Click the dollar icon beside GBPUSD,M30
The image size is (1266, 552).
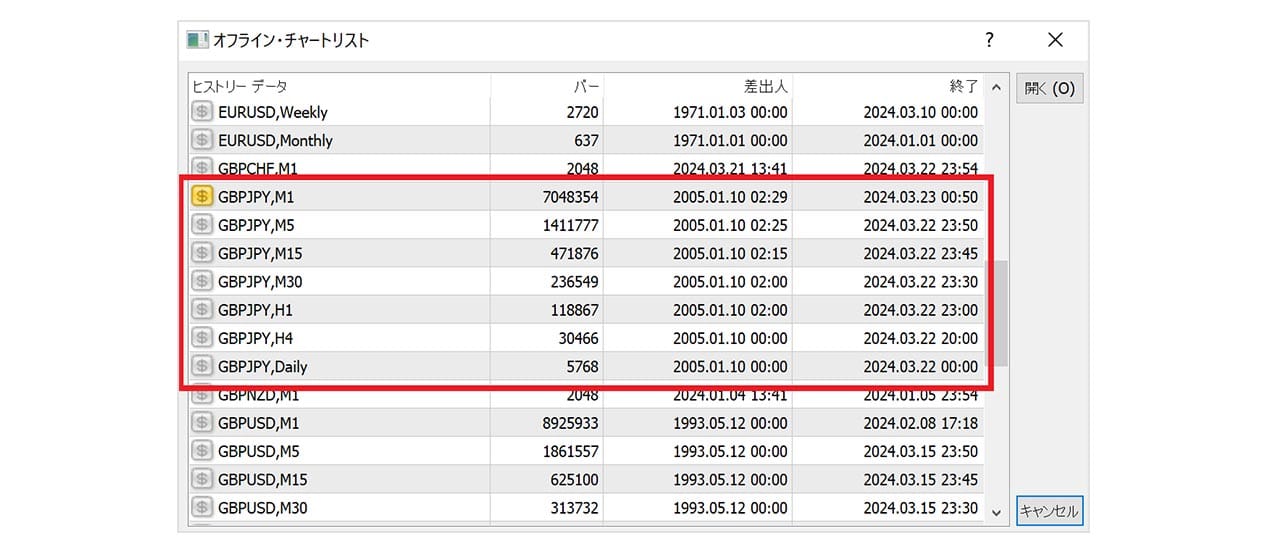(201, 508)
